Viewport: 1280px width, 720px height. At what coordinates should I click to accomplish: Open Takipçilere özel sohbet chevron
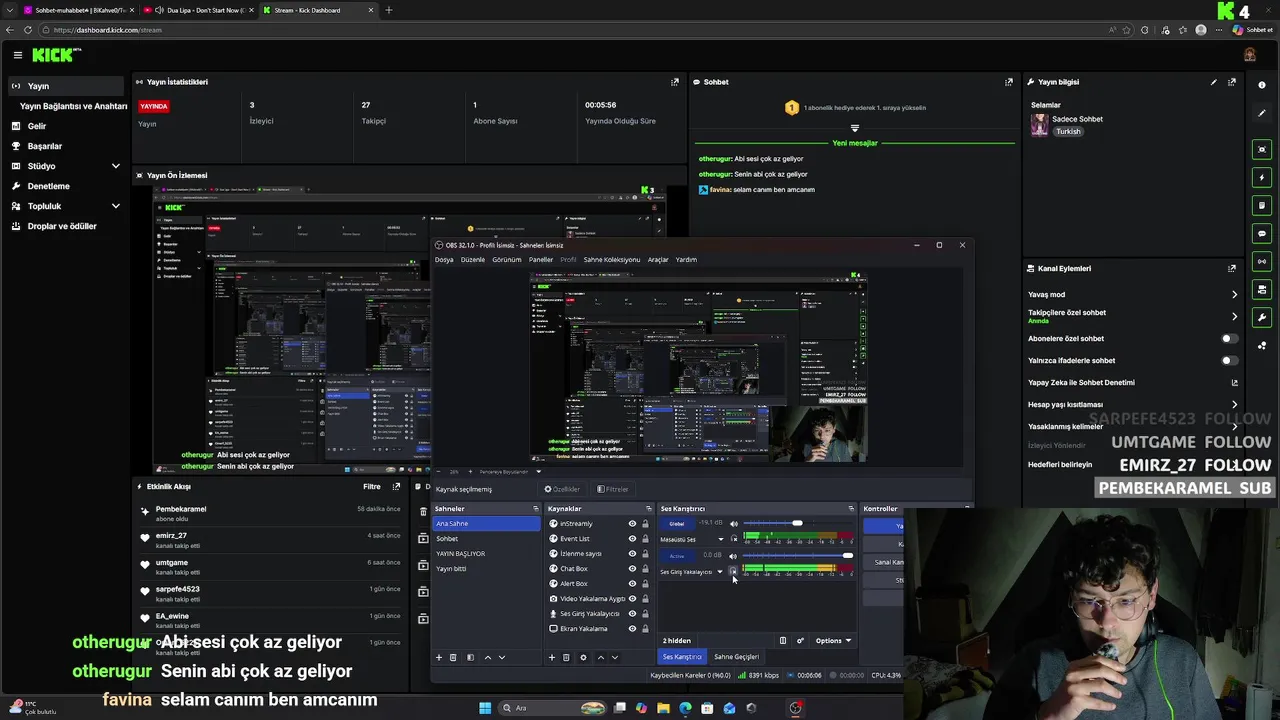1234,316
